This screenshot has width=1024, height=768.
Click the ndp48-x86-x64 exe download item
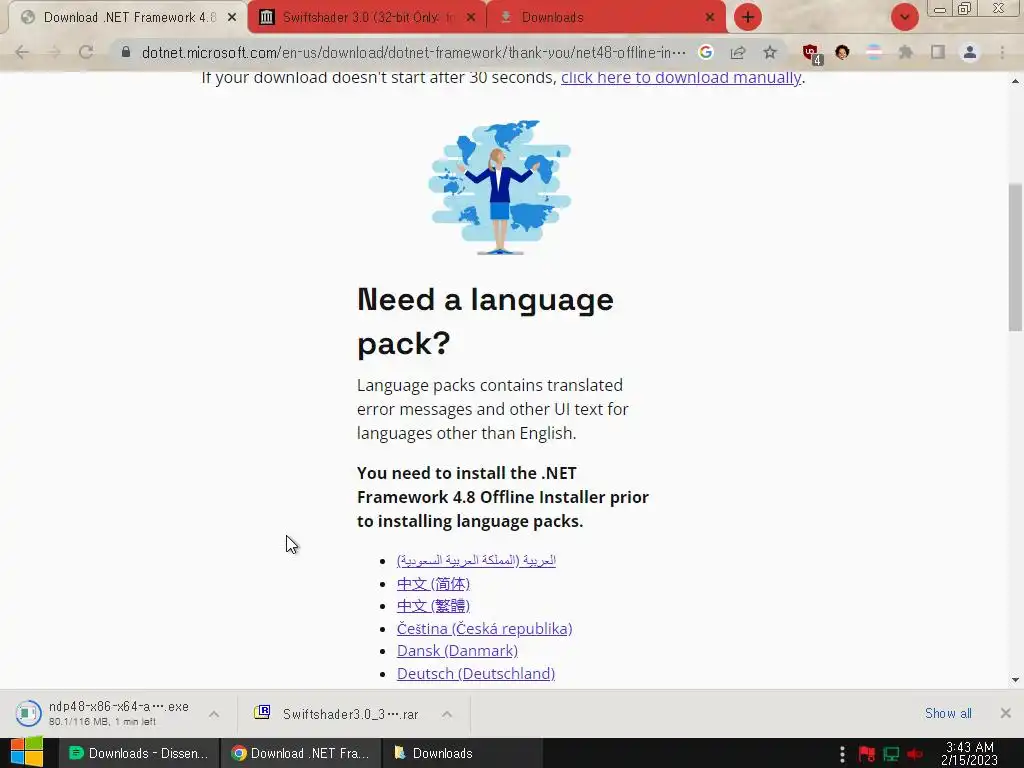pos(104,713)
